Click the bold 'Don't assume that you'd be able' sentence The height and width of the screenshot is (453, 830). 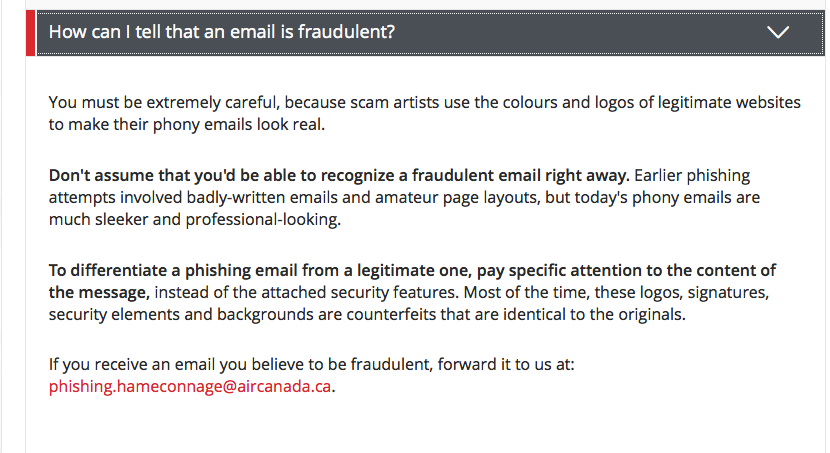(339, 175)
